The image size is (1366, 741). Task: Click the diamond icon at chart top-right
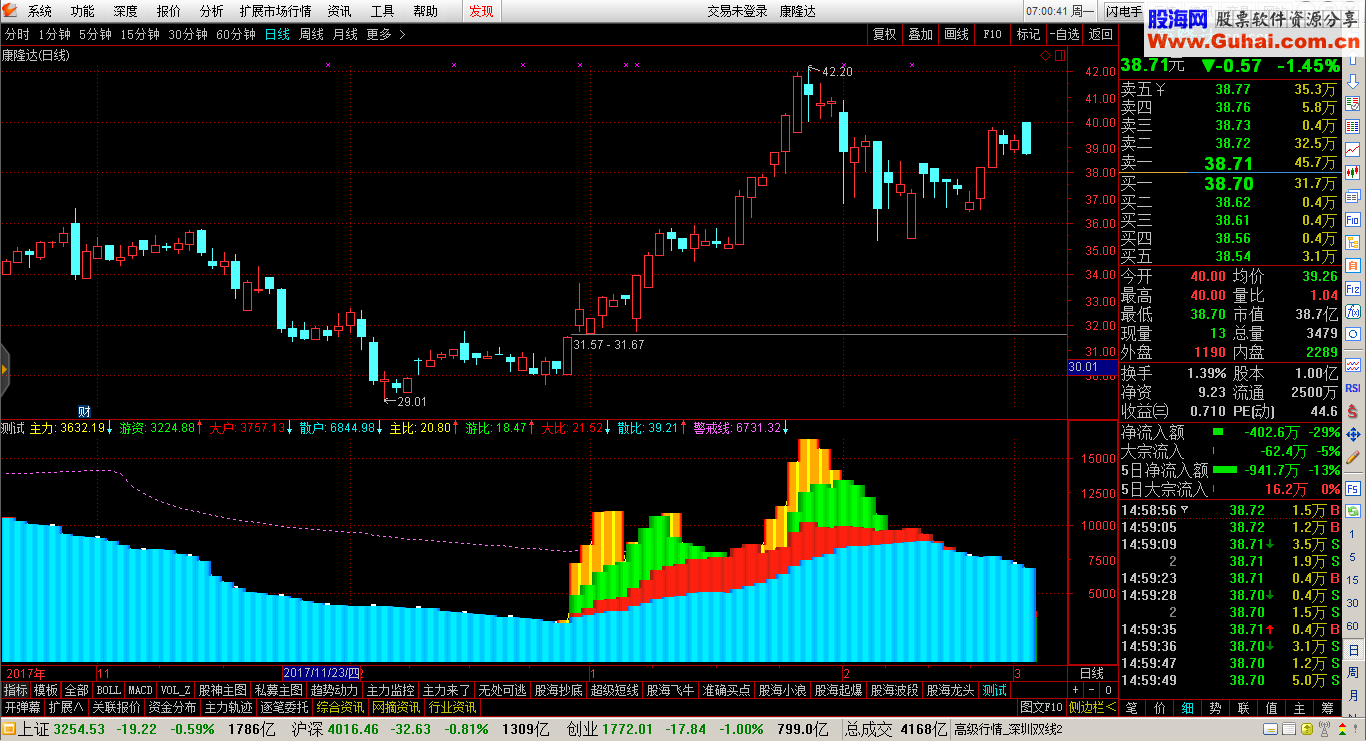pyautogui.click(x=1045, y=56)
